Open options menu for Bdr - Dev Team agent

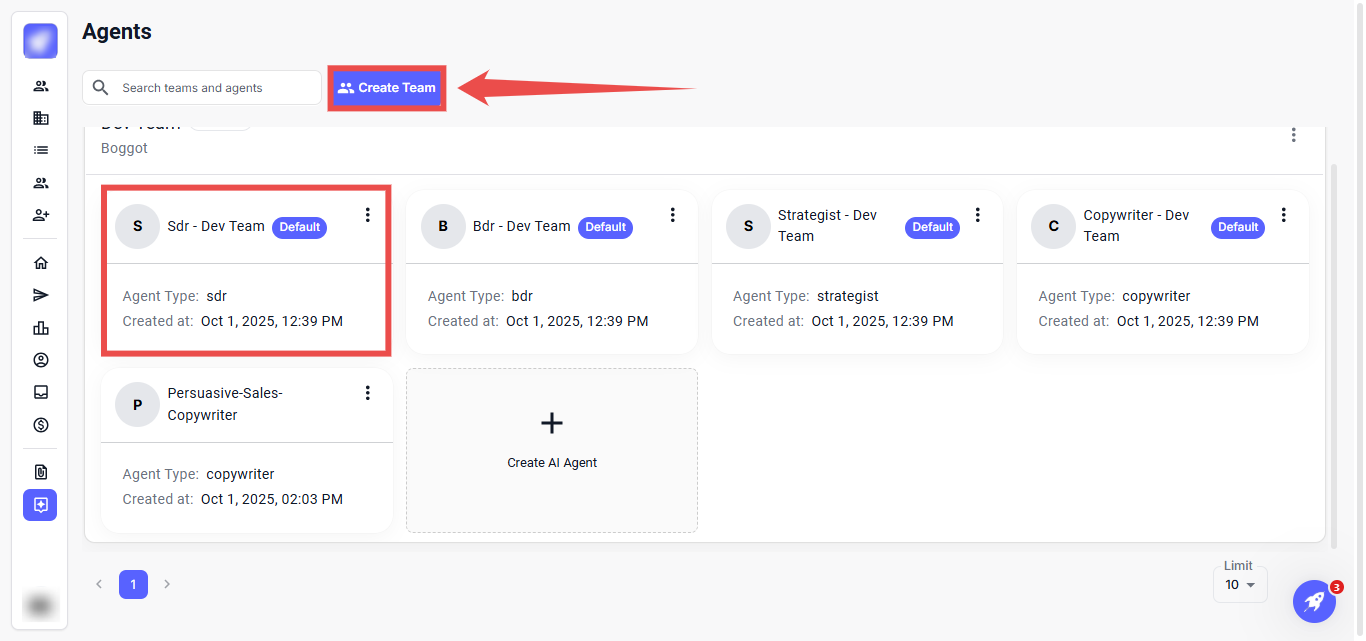[673, 215]
